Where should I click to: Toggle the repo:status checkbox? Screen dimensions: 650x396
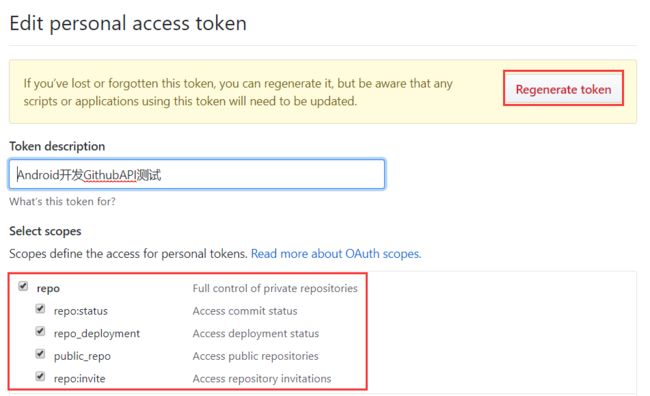coord(40,309)
